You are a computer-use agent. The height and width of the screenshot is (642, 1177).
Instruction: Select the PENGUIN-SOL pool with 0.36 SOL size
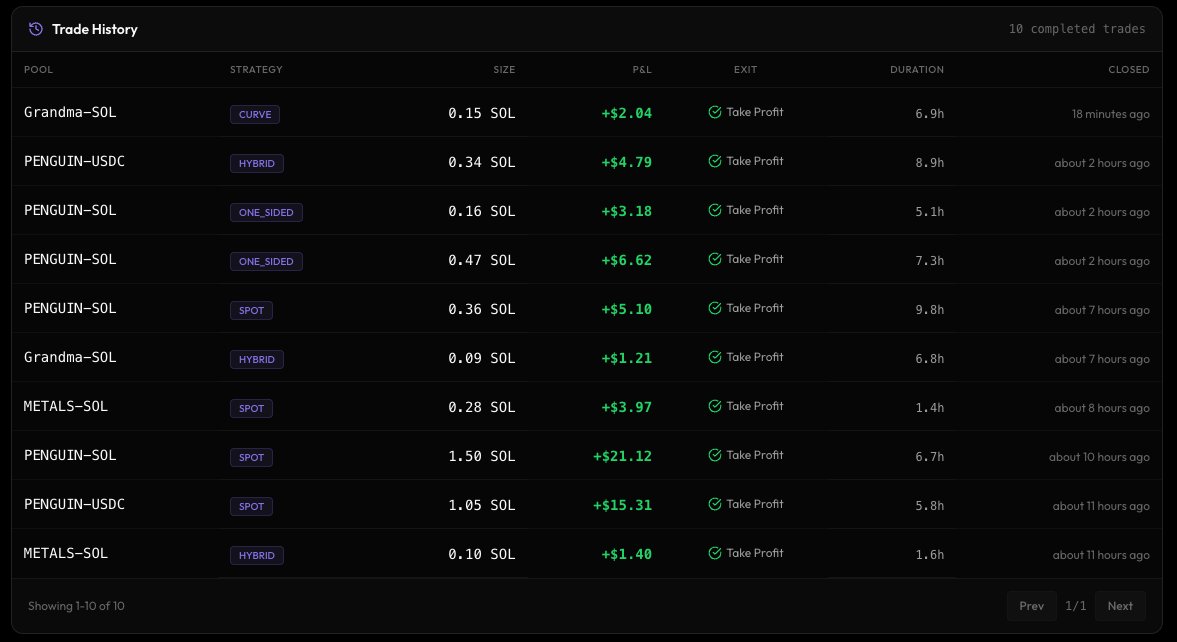tap(70, 308)
